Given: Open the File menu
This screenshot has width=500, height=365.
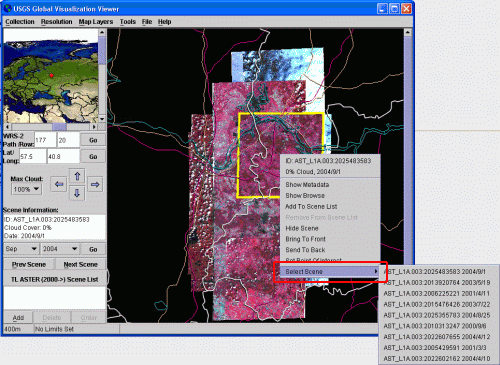Looking at the screenshot, I should coord(147,22).
